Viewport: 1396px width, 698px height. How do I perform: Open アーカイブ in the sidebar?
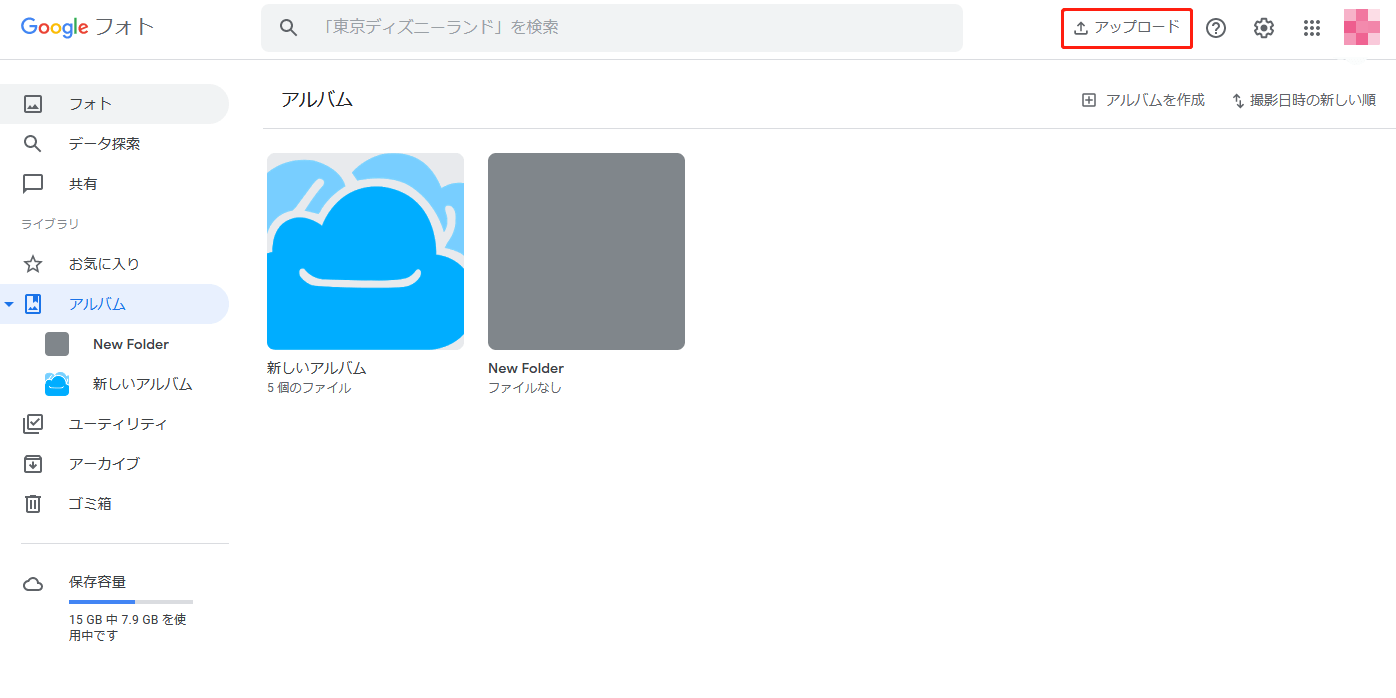(114, 464)
